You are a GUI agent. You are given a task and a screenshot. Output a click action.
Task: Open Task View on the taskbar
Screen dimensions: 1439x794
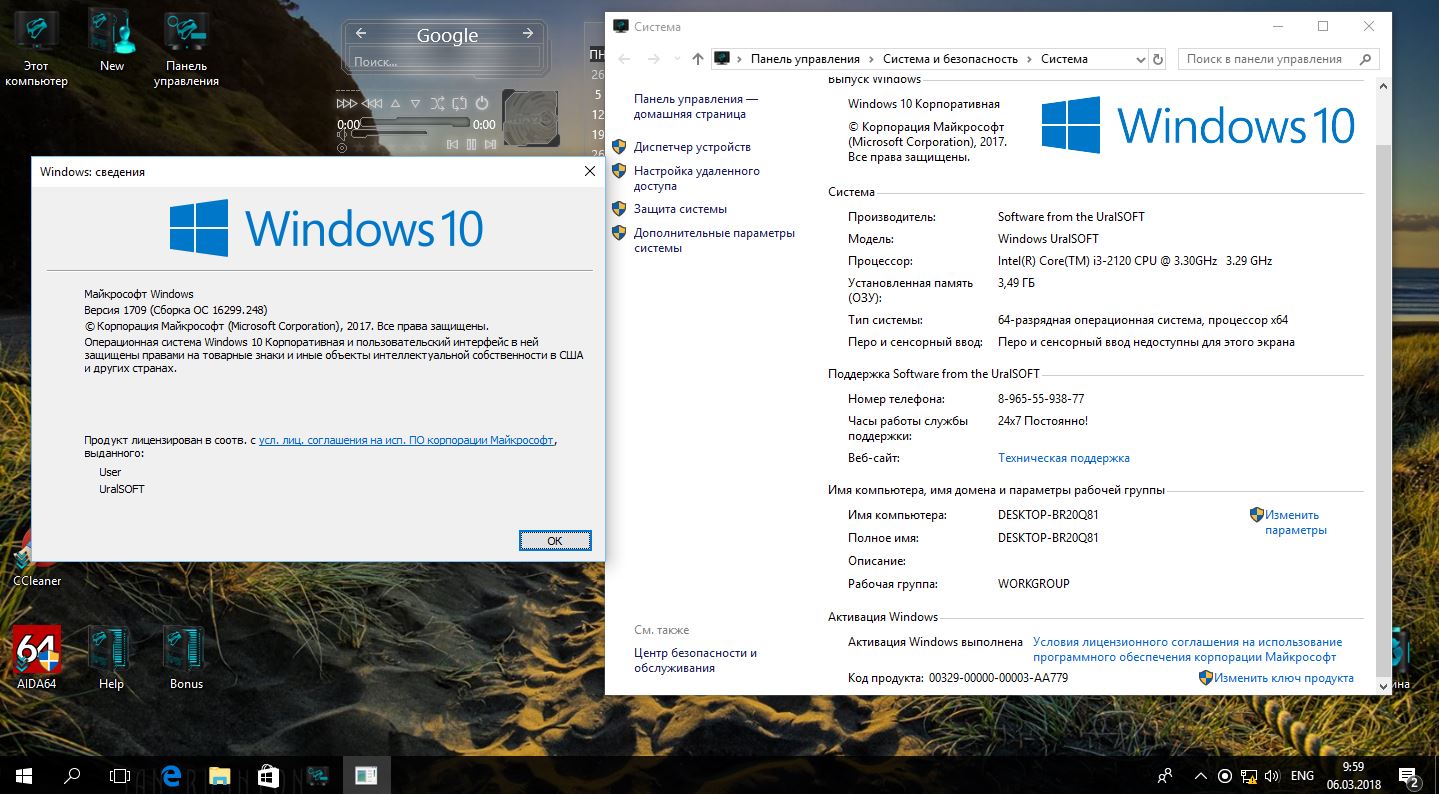pyautogui.click(x=120, y=775)
